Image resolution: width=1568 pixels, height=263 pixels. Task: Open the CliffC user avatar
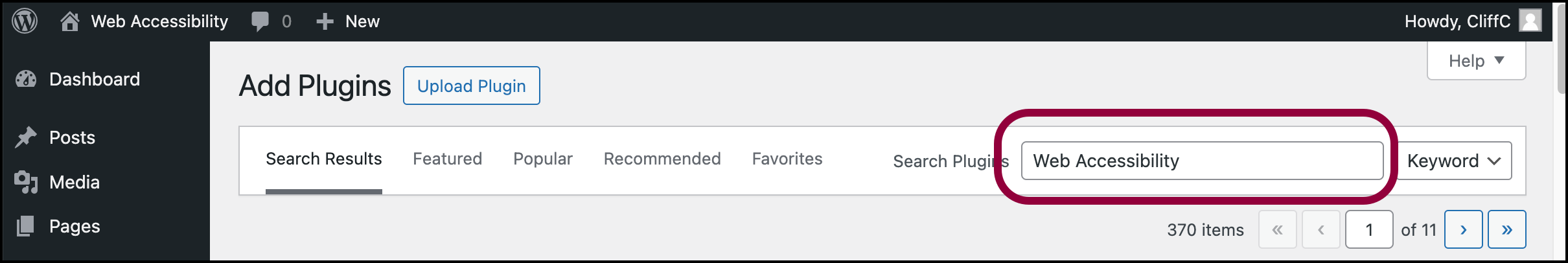point(1530,21)
